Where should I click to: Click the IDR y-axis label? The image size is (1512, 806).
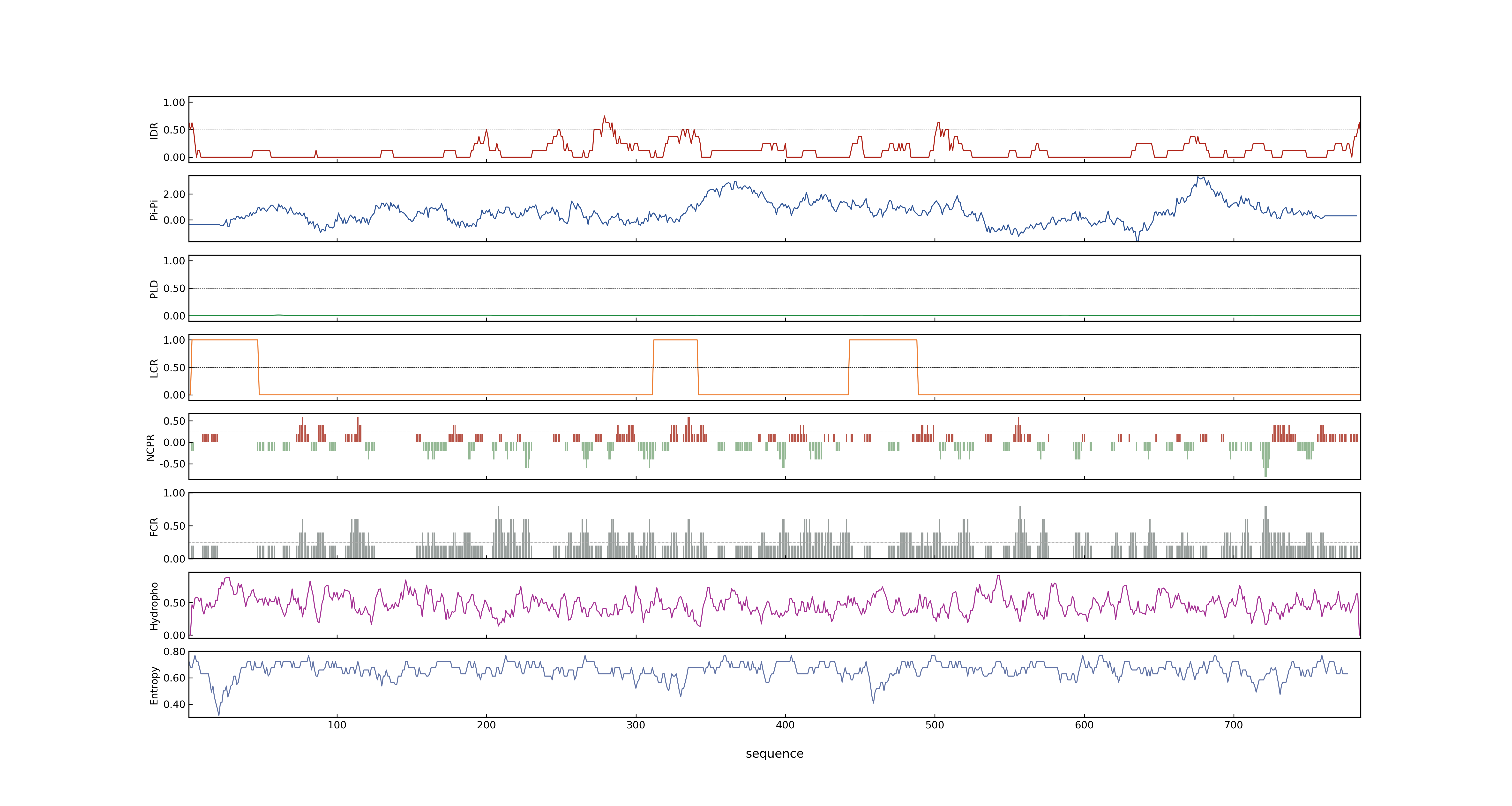pyautogui.click(x=154, y=130)
